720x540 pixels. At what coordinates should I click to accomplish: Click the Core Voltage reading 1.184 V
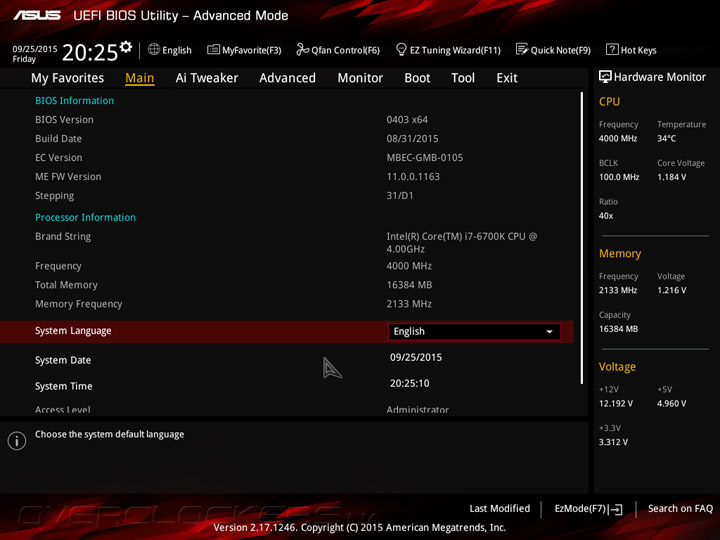click(x=671, y=177)
